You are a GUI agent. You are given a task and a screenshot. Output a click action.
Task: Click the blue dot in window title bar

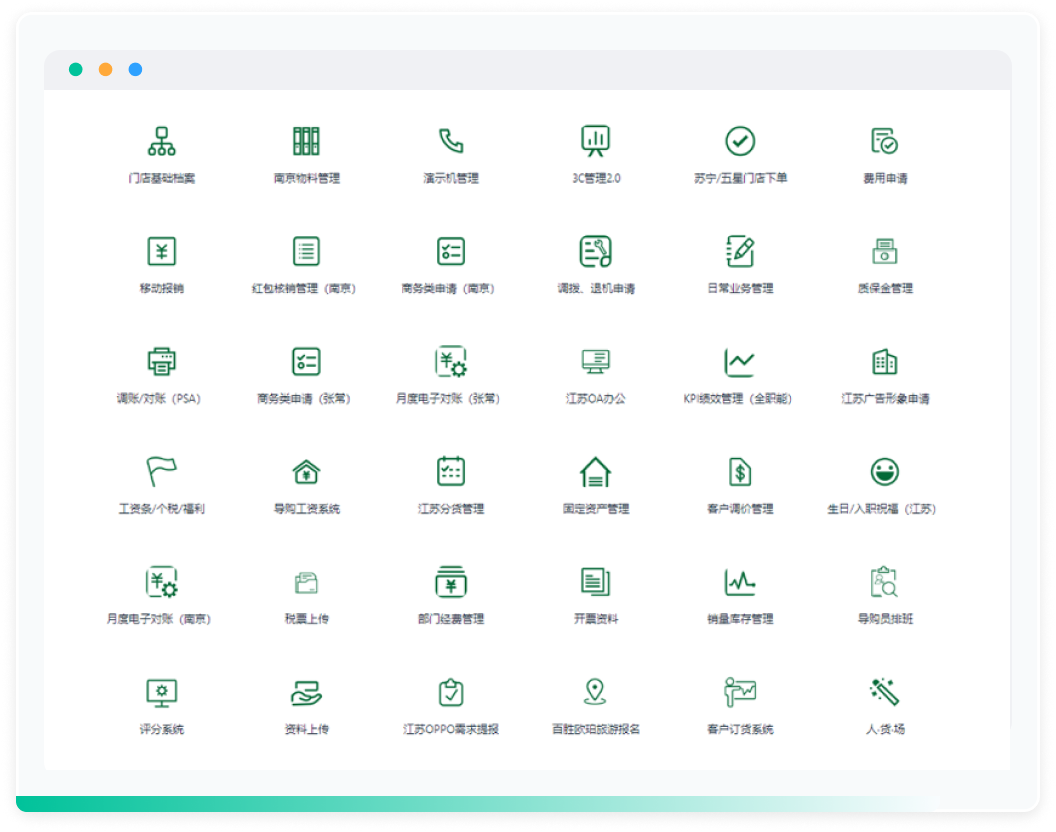pyautogui.click(x=135, y=69)
